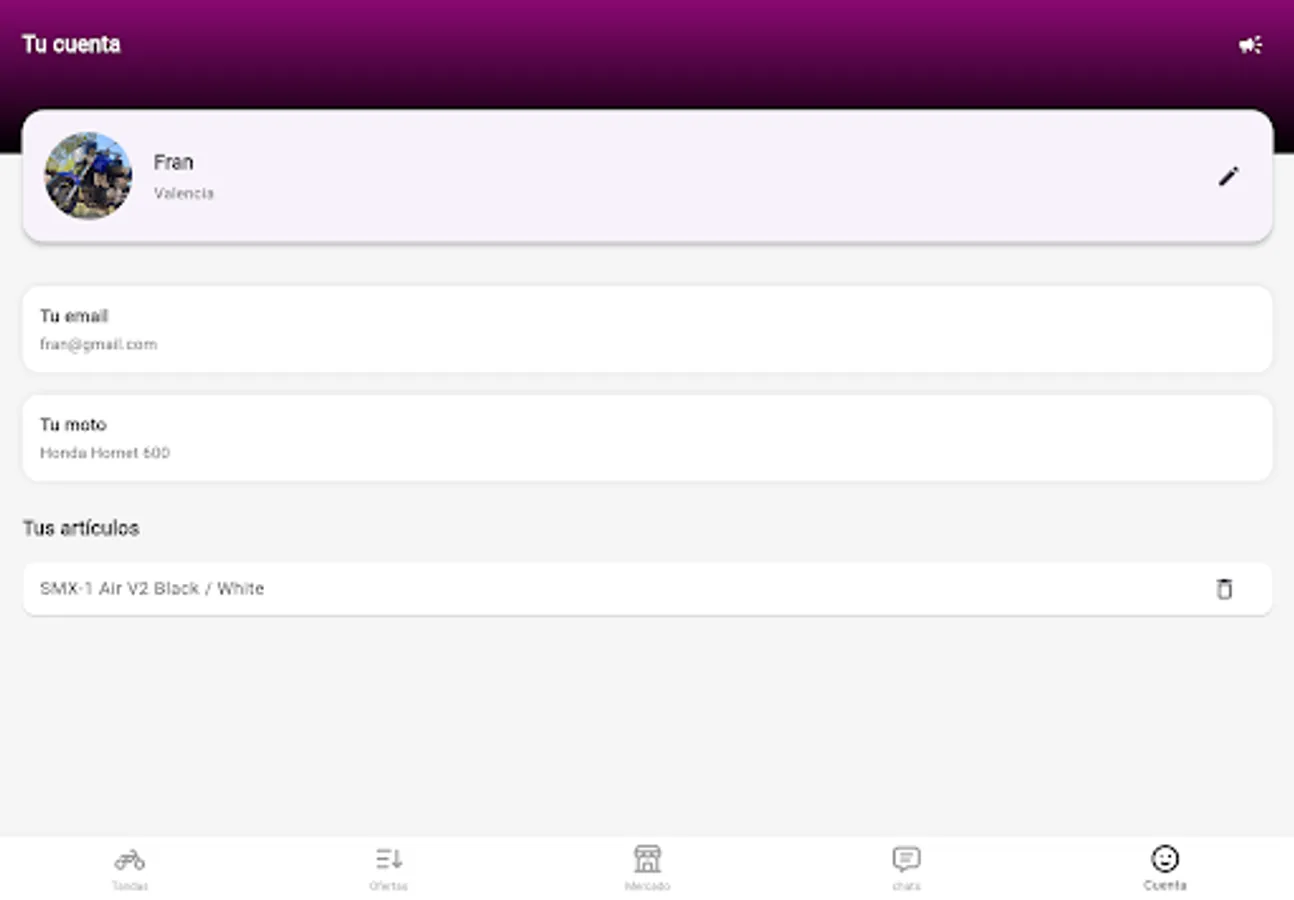1294x900 pixels.
Task: Open the Tus artículos section header
Action: click(80, 528)
